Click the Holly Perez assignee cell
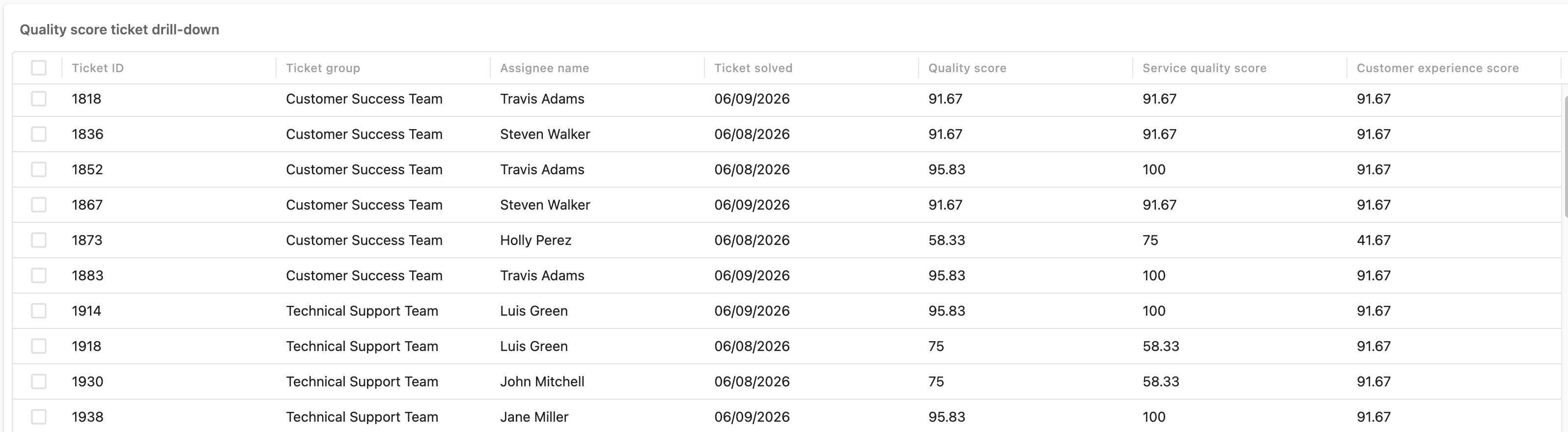Image resolution: width=1568 pixels, height=432 pixels. [535, 240]
